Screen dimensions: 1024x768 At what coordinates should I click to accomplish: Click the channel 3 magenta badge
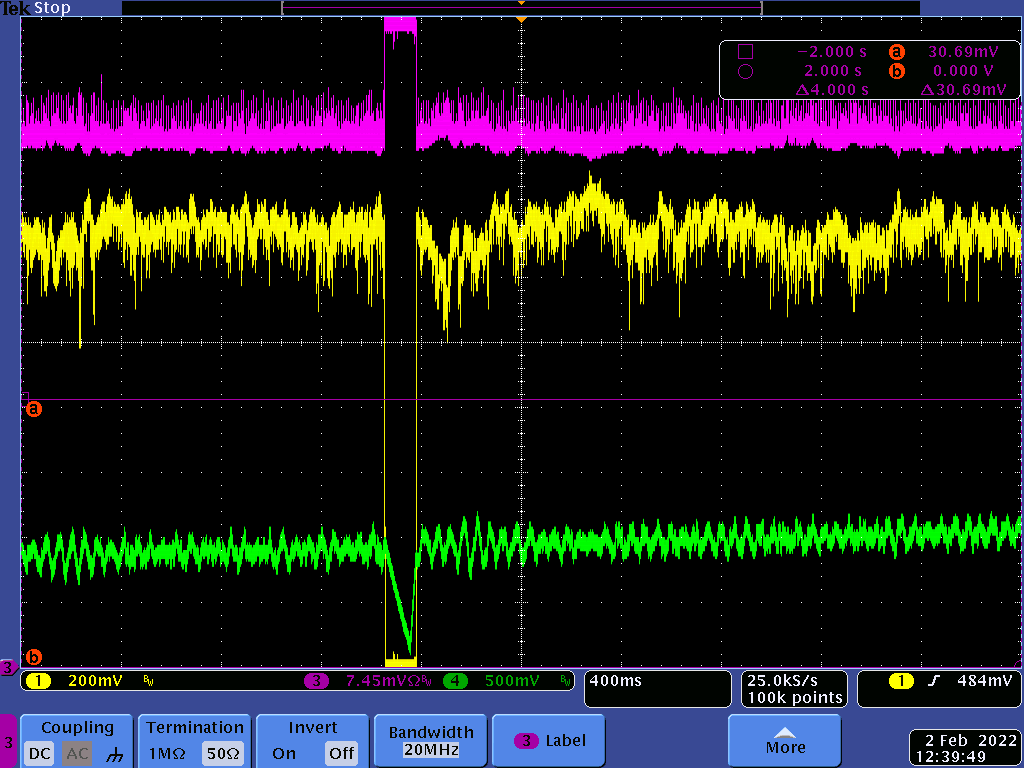[316, 681]
